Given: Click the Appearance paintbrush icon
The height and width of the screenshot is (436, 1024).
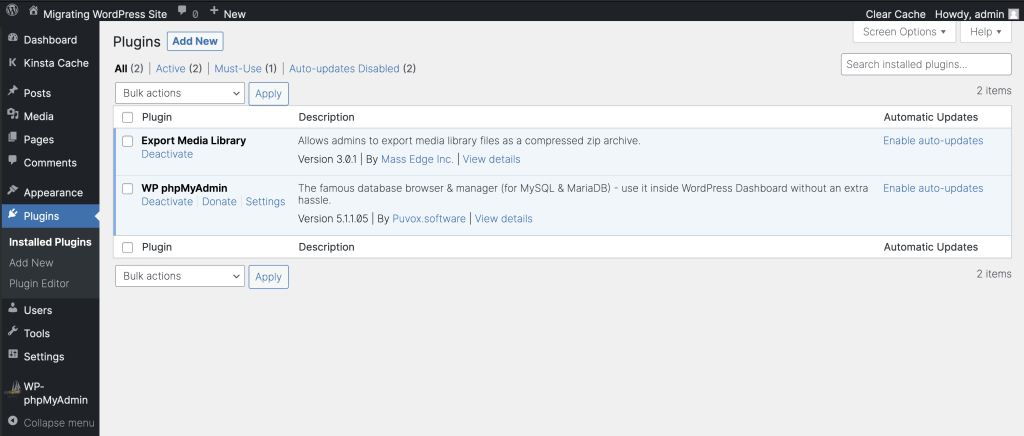Looking at the screenshot, I should pos(12,191).
